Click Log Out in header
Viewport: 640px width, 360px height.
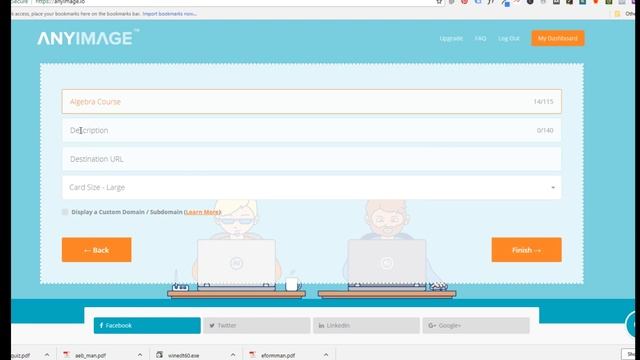tap(509, 38)
